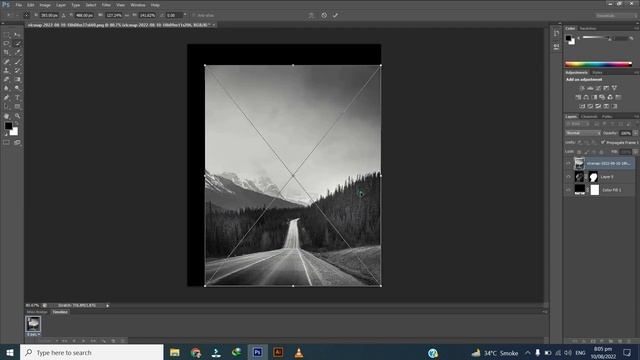Open the Fill slider dropdown arrow
This screenshot has height=360, width=640.
[x=636, y=151]
